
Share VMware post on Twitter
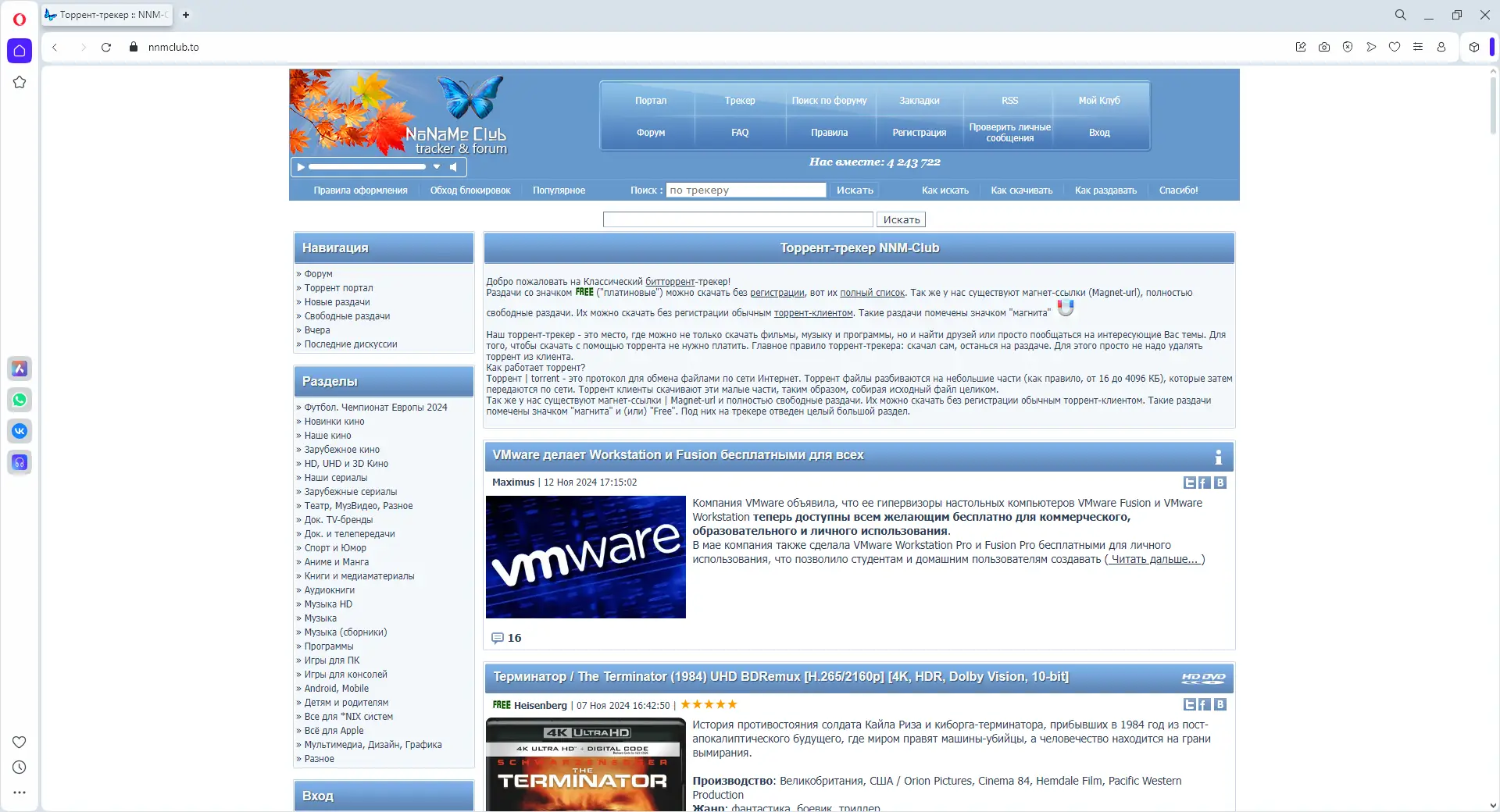[1190, 483]
